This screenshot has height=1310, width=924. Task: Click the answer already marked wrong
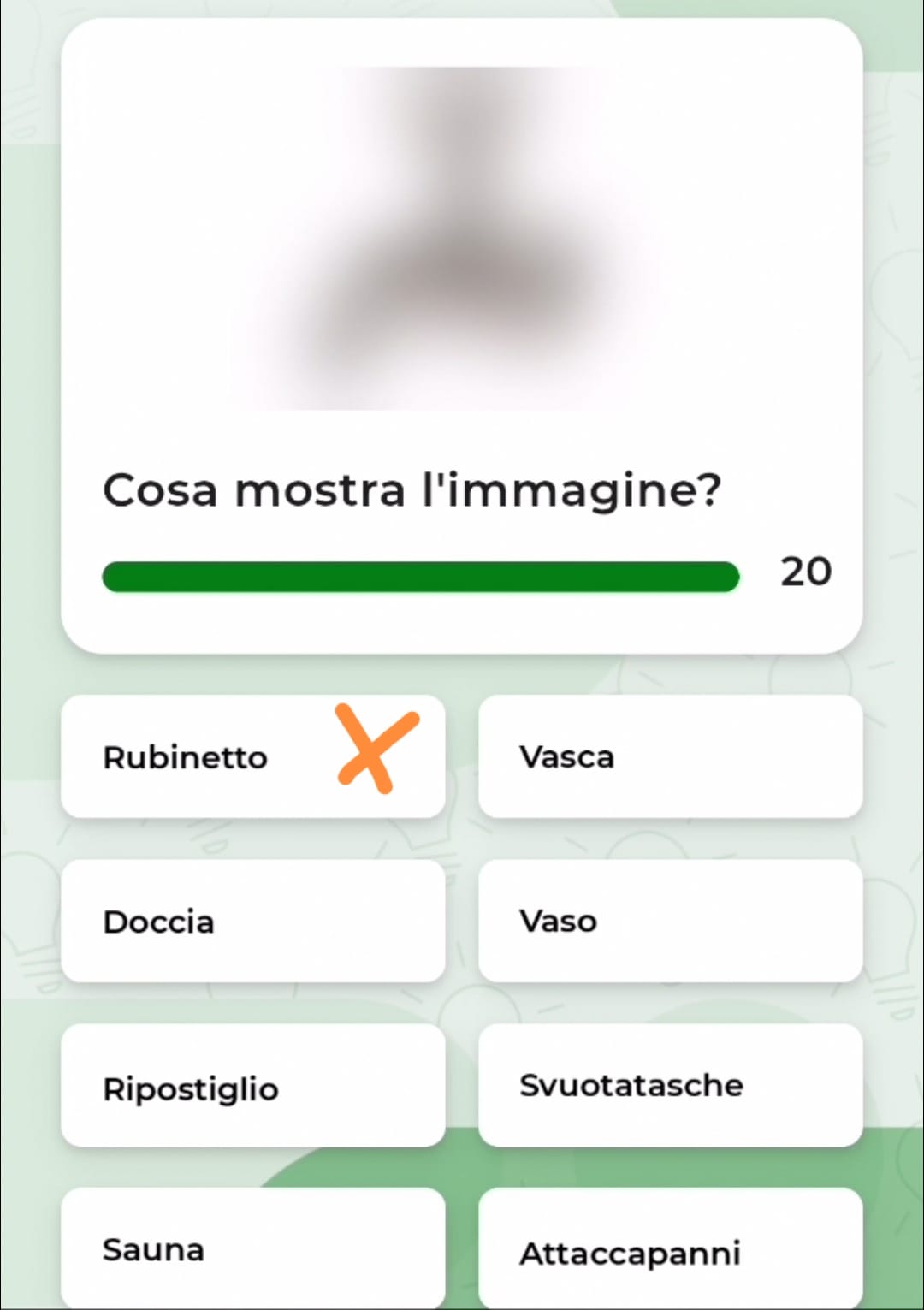[253, 756]
